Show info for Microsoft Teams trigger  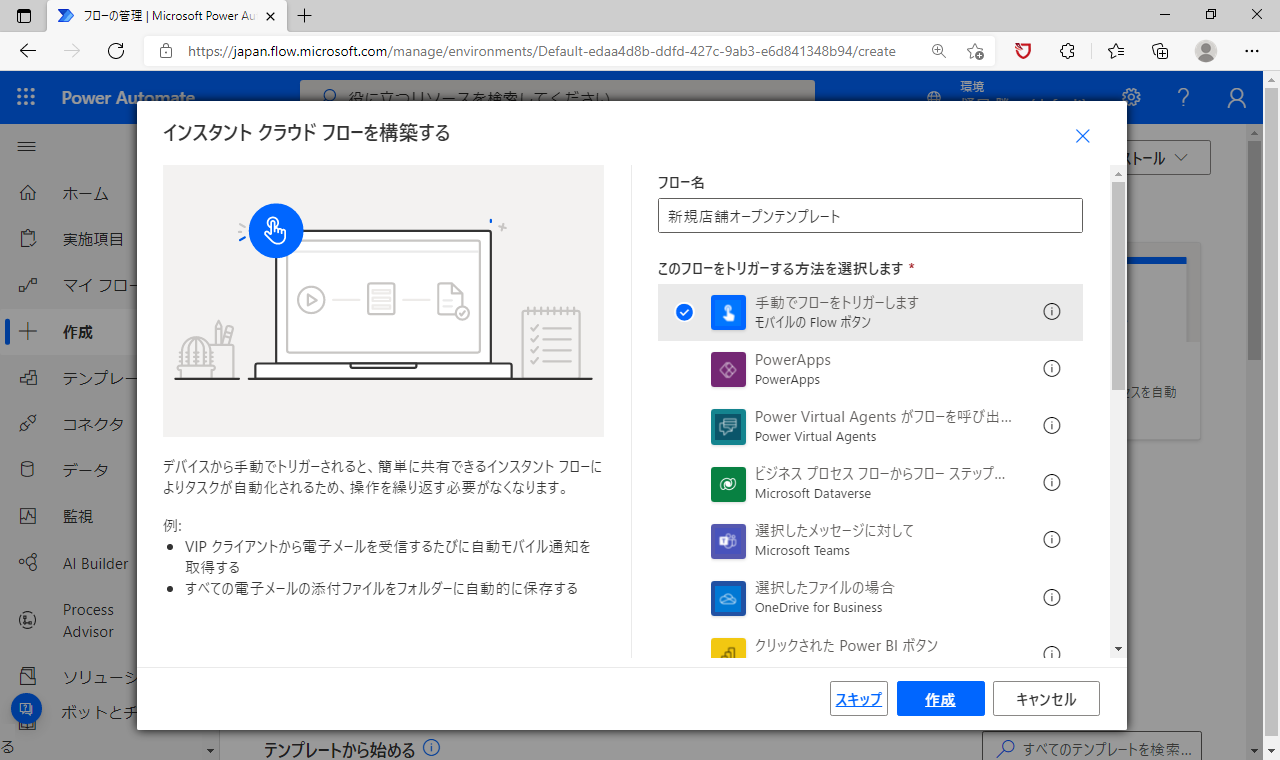point(1051,539)
